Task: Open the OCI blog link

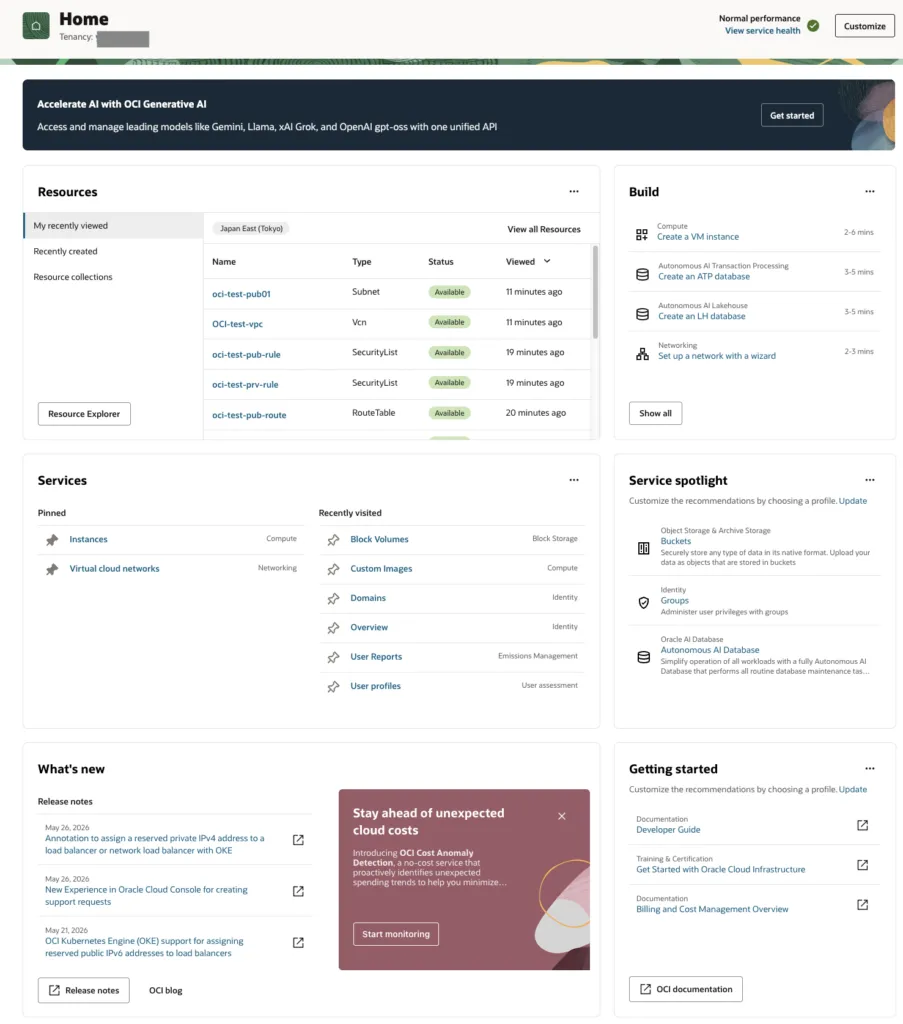Action: [166, 991]
